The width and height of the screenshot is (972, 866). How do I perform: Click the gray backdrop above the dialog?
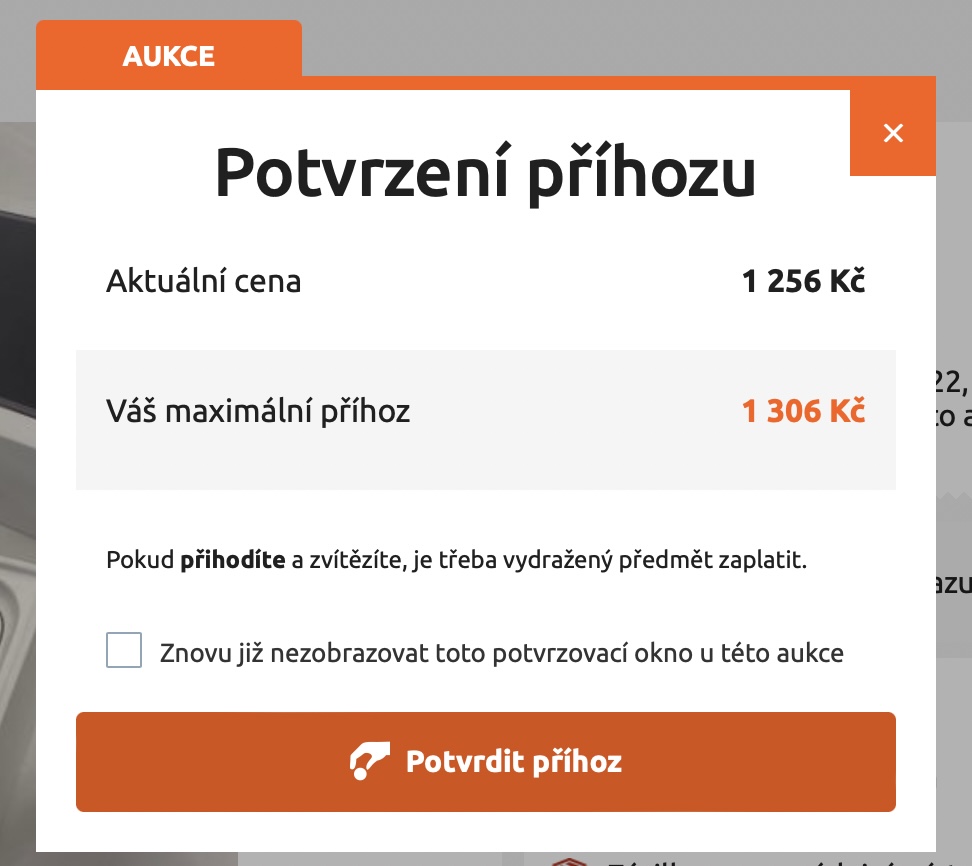[x=600, y=35]
